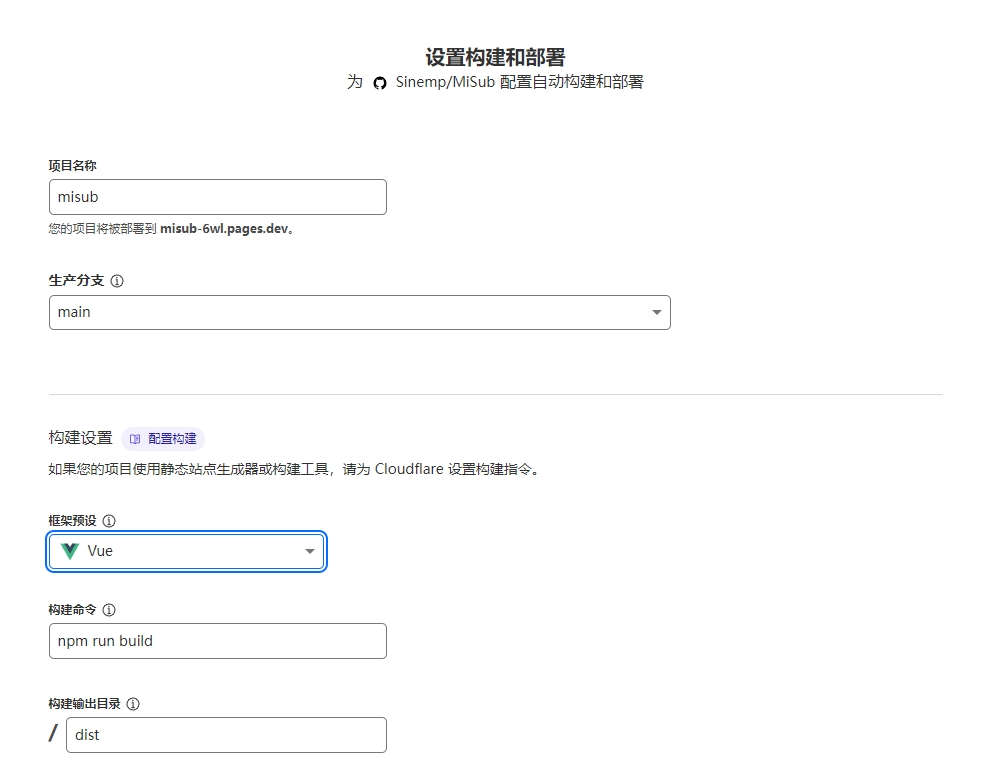994x779 pixels.
Task: Click the info icon beside 构建命令
Action: click(x=109, y=610)
